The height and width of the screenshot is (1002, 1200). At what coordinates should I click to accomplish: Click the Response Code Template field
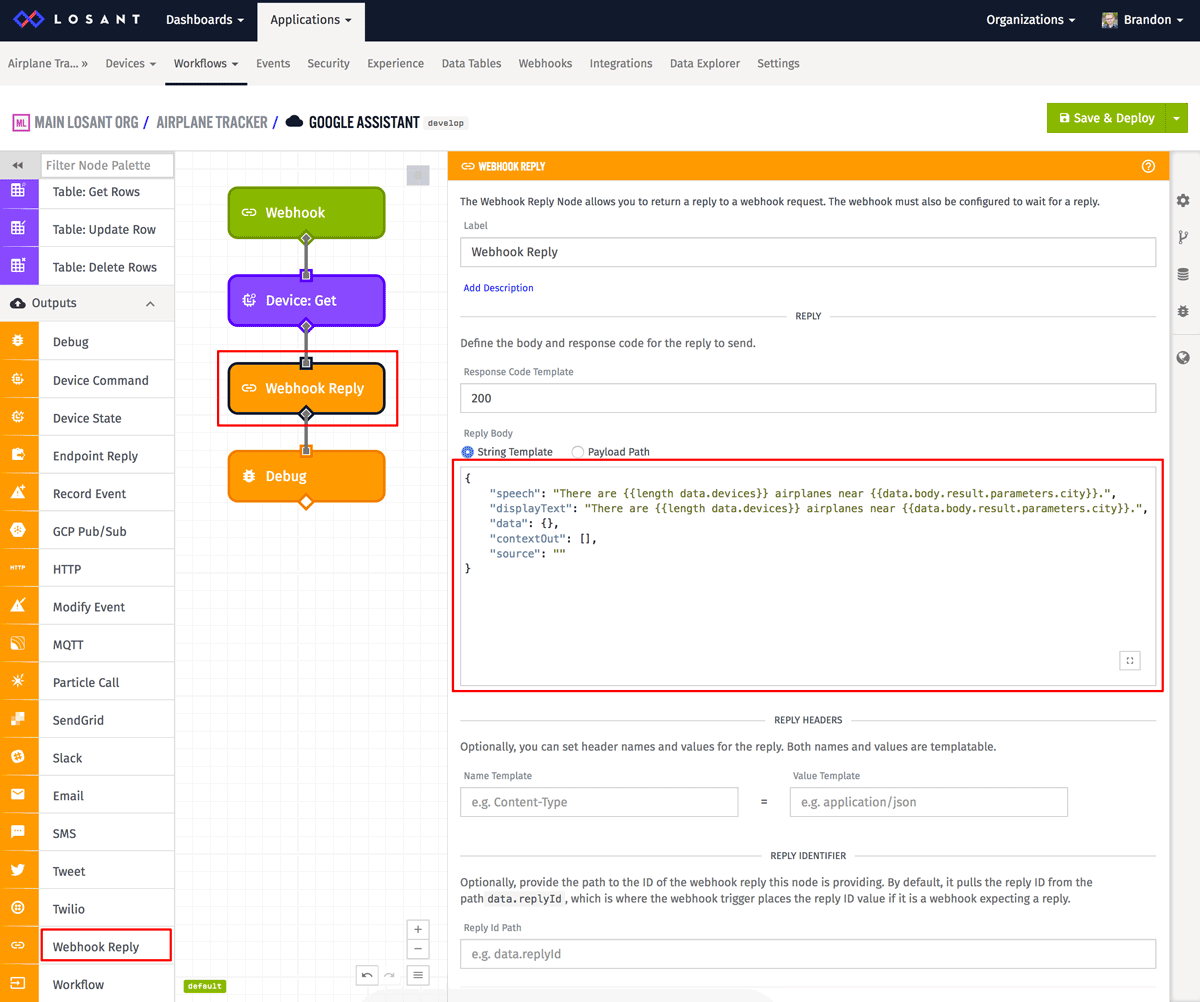tap(807, 397)
